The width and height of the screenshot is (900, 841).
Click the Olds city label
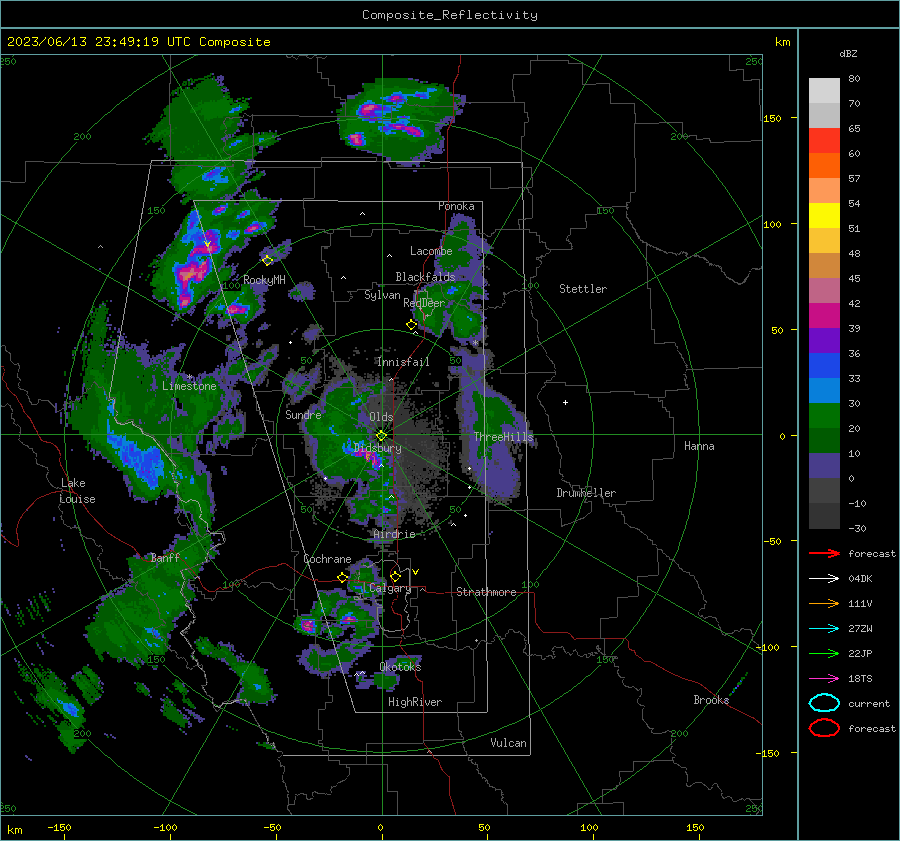381,417
